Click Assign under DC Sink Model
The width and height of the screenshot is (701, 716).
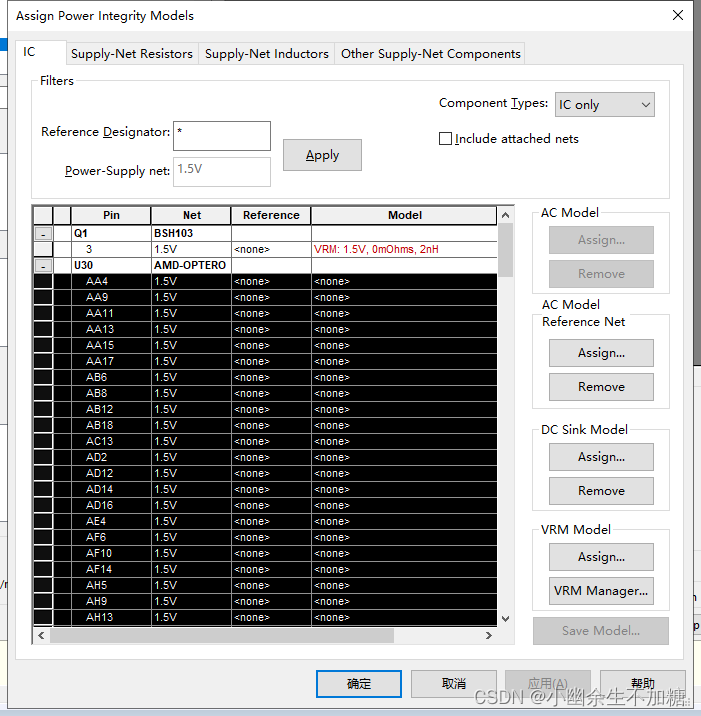pyautogui.click(x=601, y=457)
